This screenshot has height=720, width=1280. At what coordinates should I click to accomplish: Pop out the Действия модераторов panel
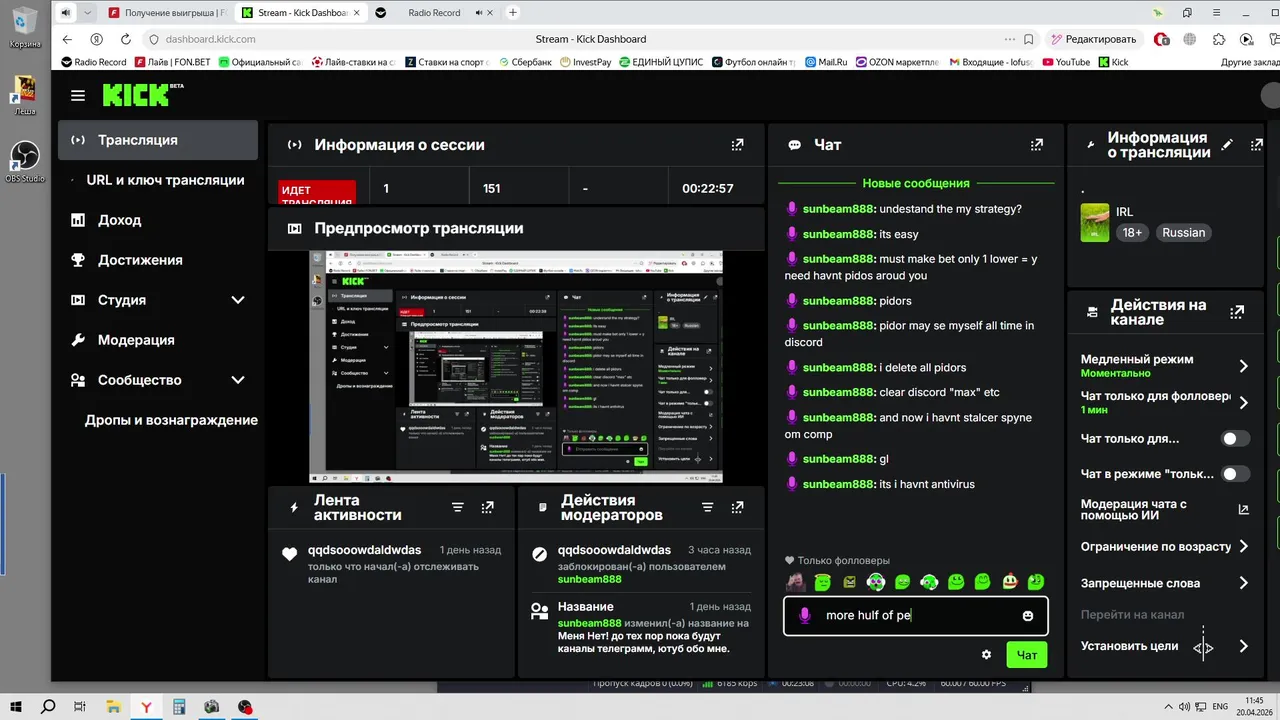738,508
